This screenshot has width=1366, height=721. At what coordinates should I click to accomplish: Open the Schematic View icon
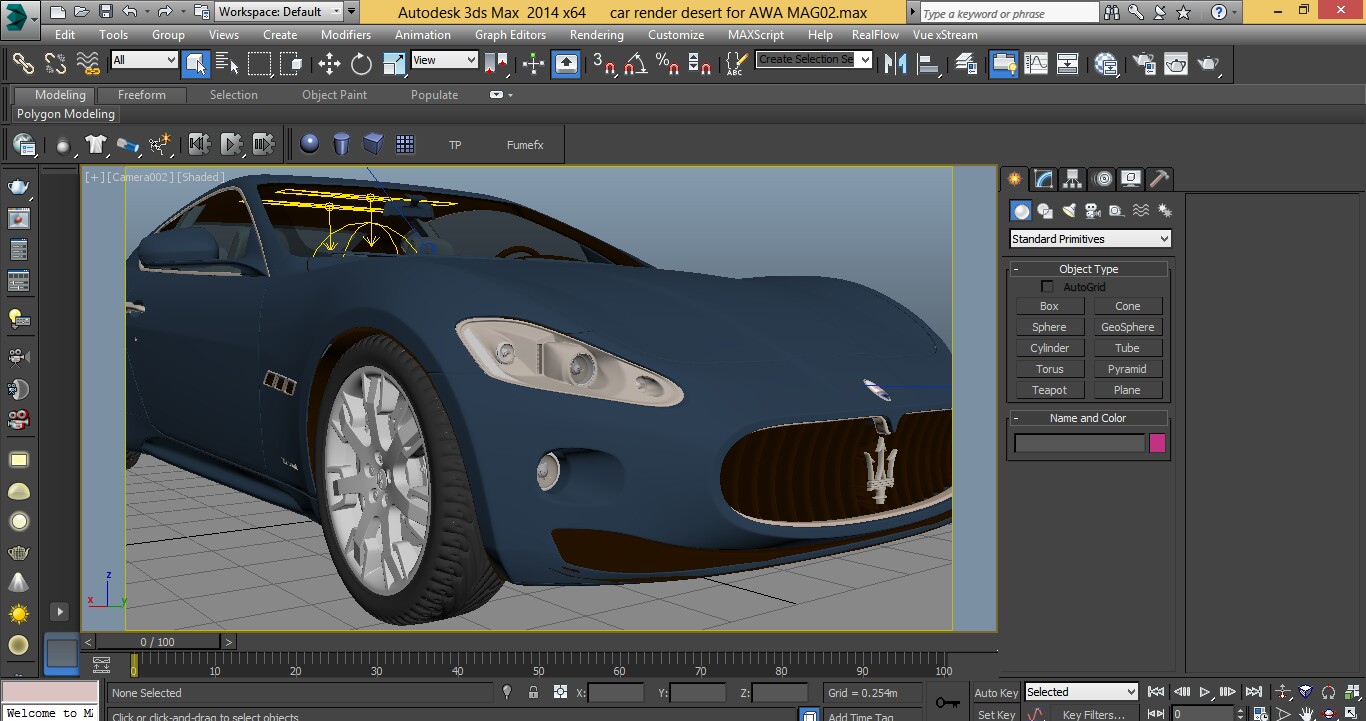[x=1068, y=63]
